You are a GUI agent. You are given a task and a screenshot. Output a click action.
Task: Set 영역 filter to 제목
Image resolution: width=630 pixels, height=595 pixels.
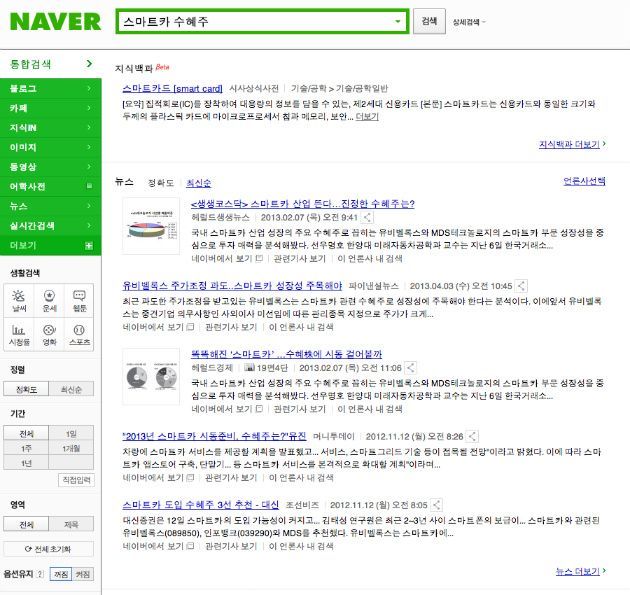coord(71,524)
